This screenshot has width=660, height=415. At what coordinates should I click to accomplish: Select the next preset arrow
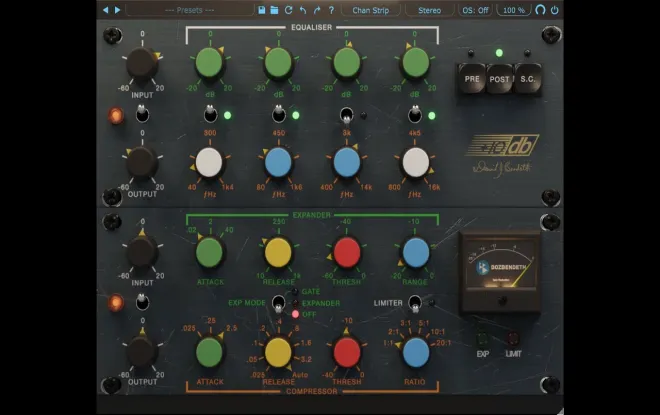coord(117,10)
